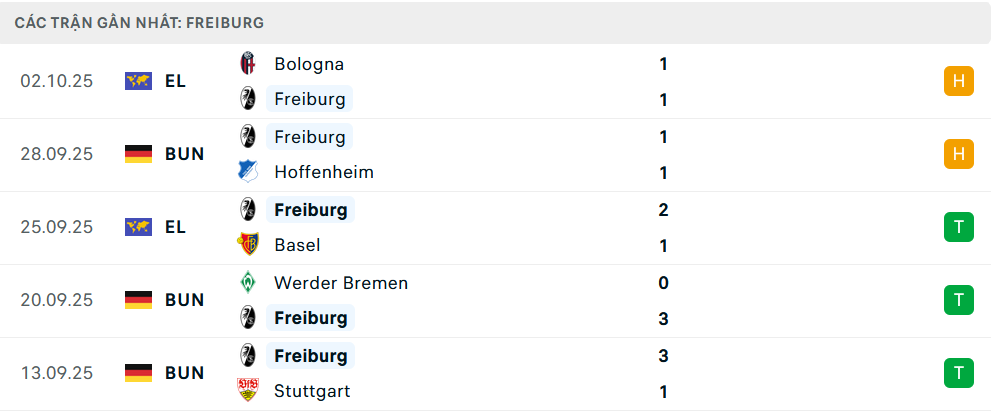This screenshot has height=412, width=992.
Task: Open the Werder Bremen team link
Action: point(341,283)
